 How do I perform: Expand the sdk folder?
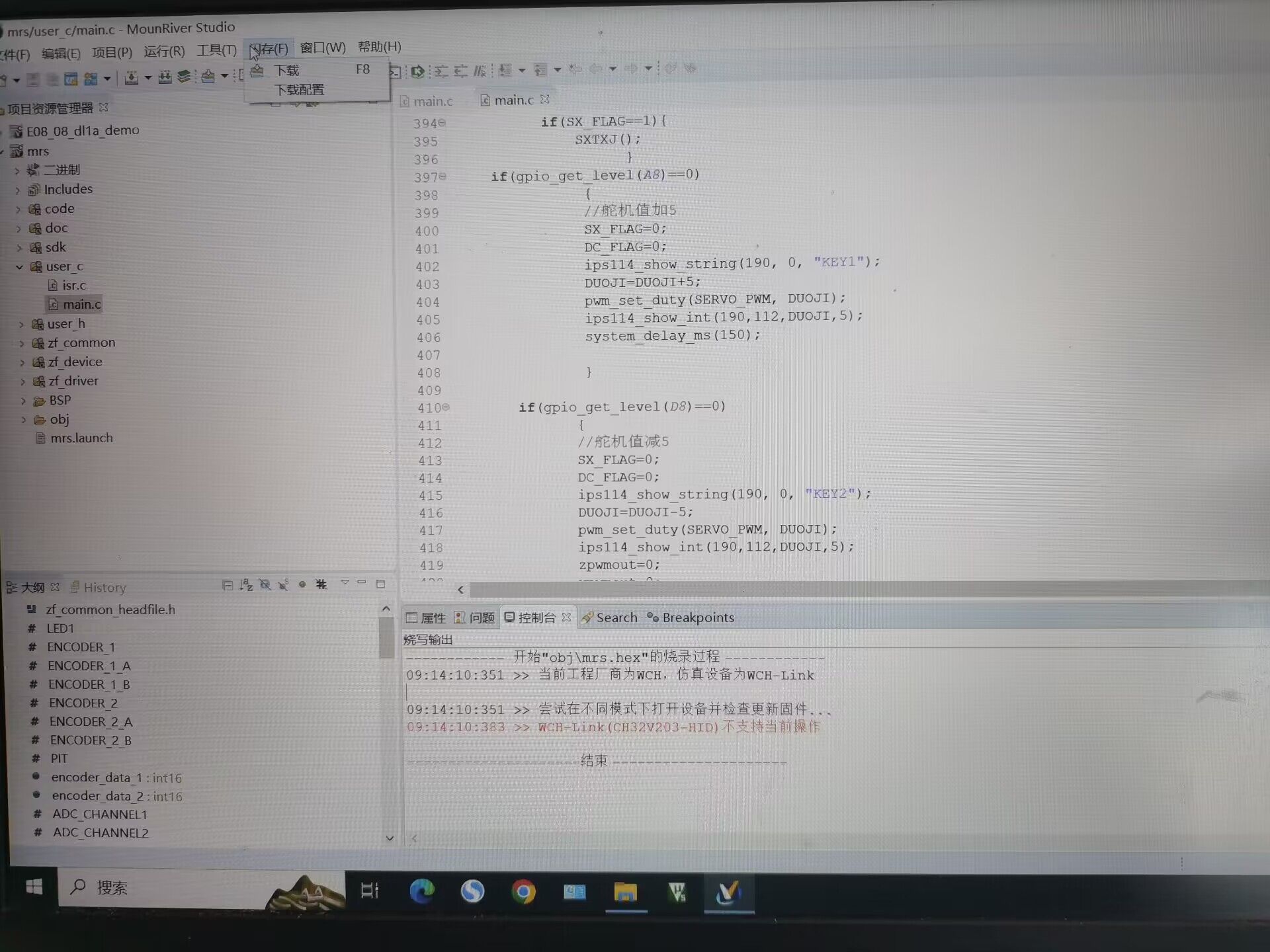coord(19,248)
